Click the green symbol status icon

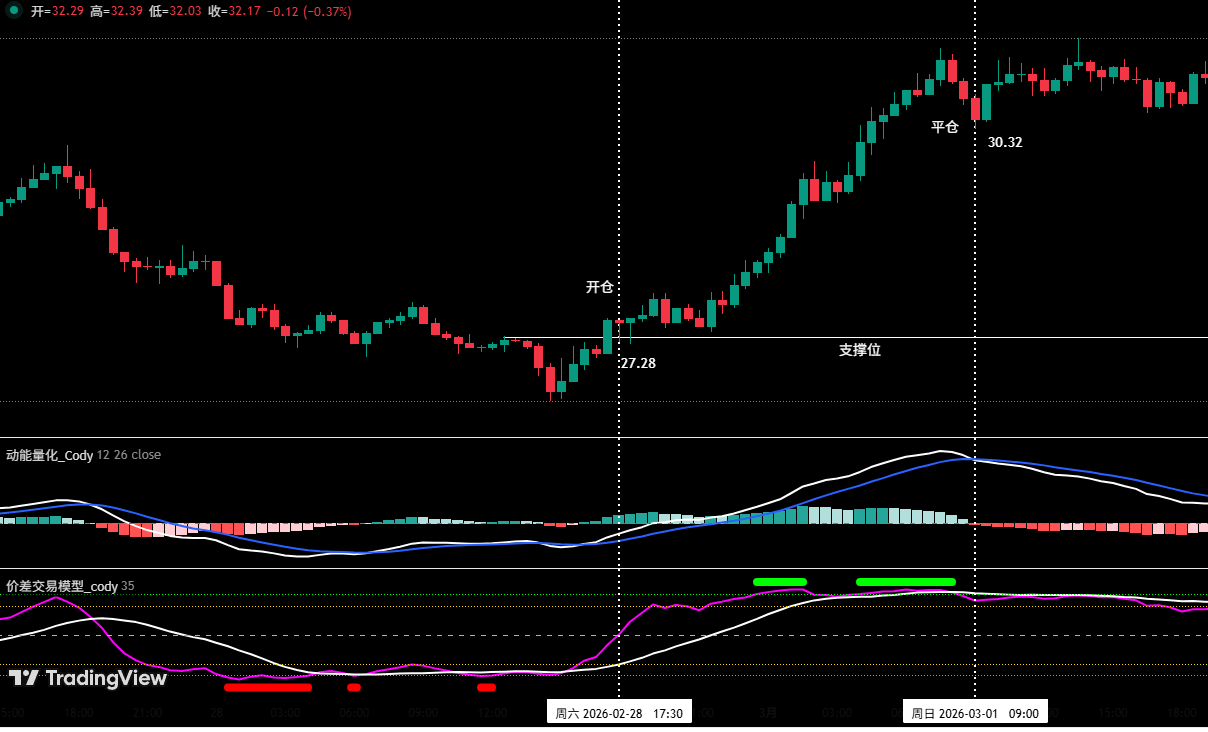(14, 11)
